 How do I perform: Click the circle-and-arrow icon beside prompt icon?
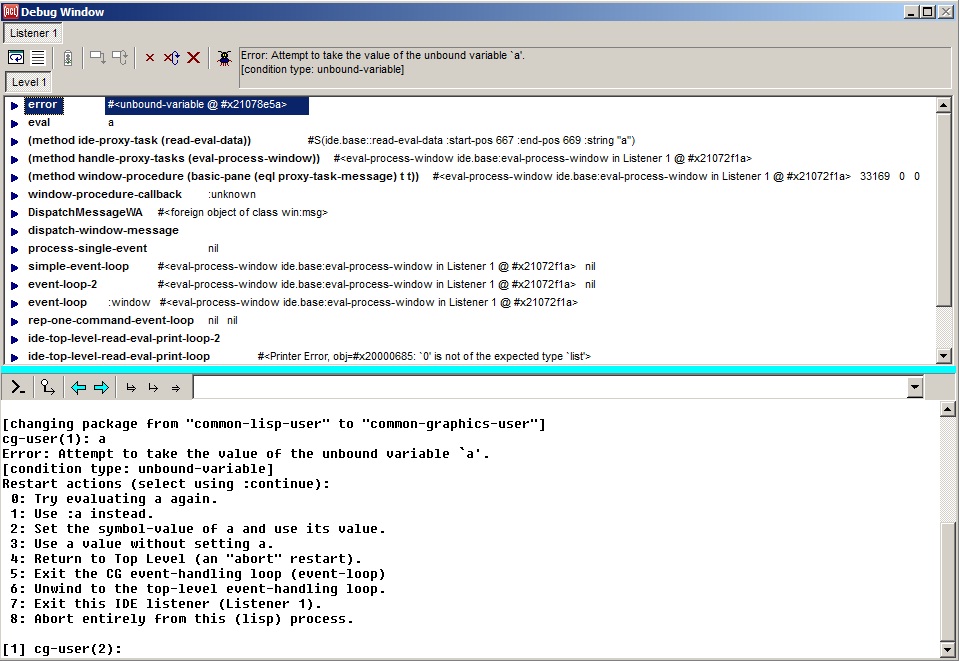(x=47, y=387)
